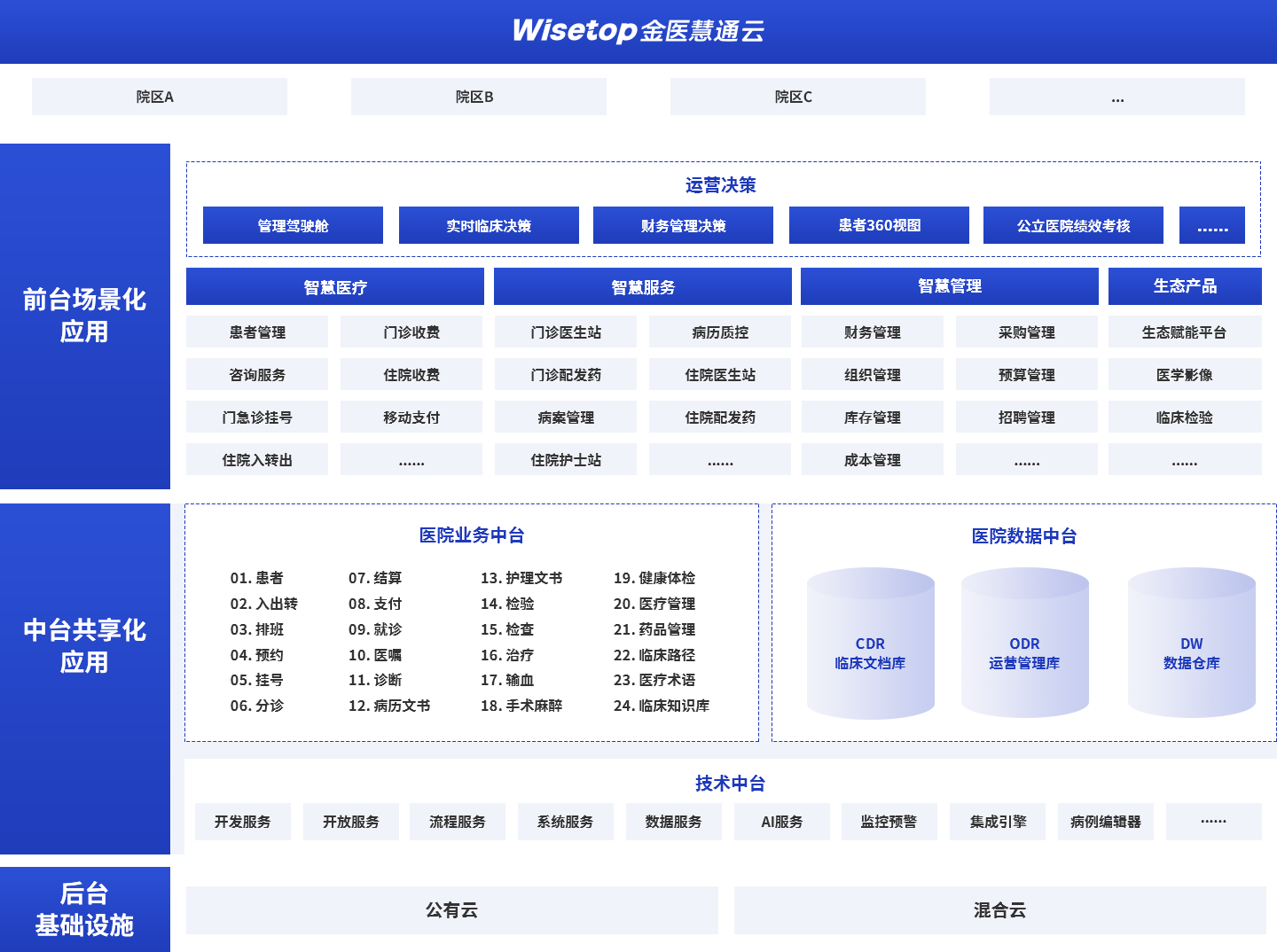
Task: Select item 18. 手术麻醉
Action: (521, 706)
